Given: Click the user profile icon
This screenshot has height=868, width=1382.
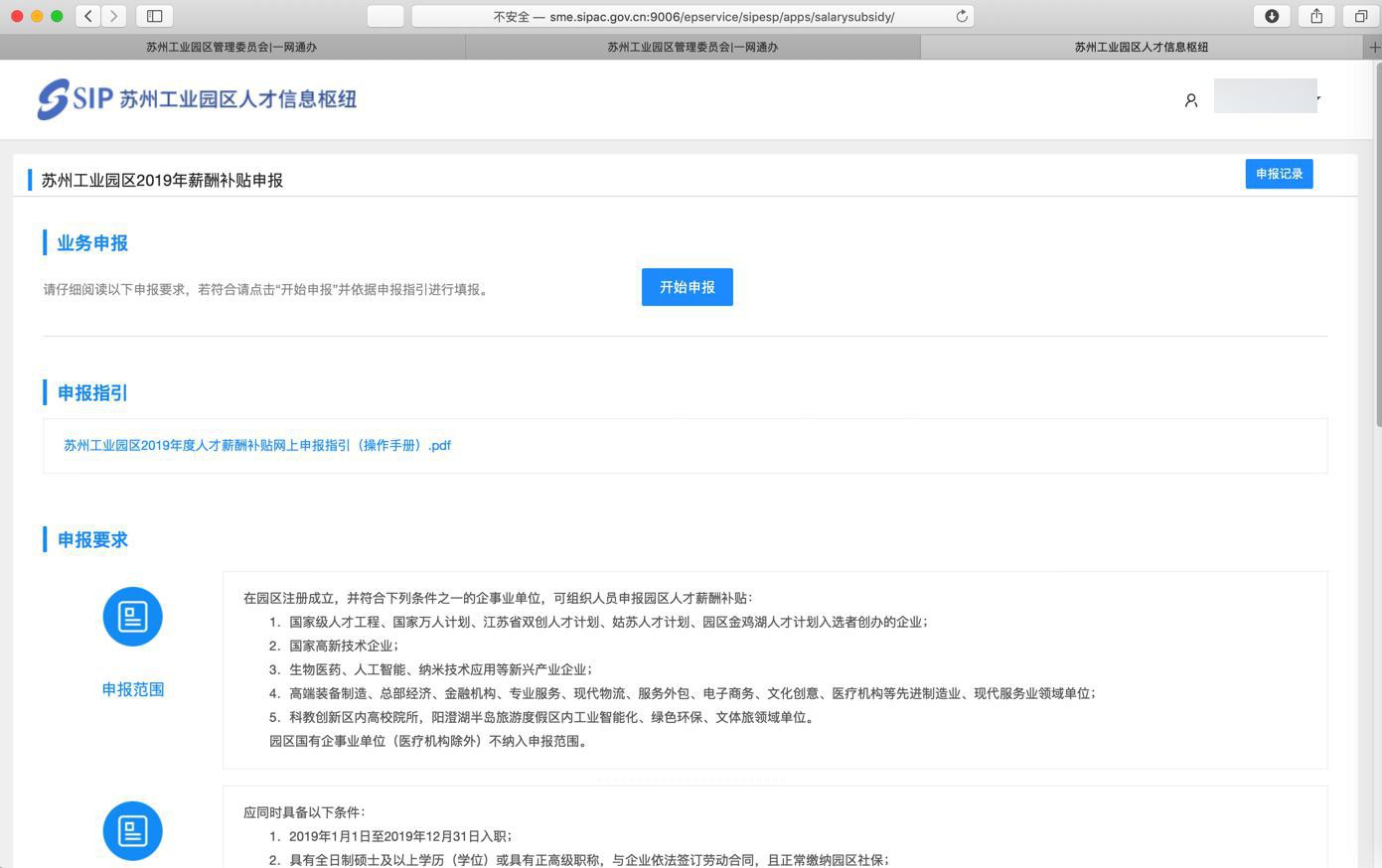Looking at the screenshot, I should [x=1191, y=100].
